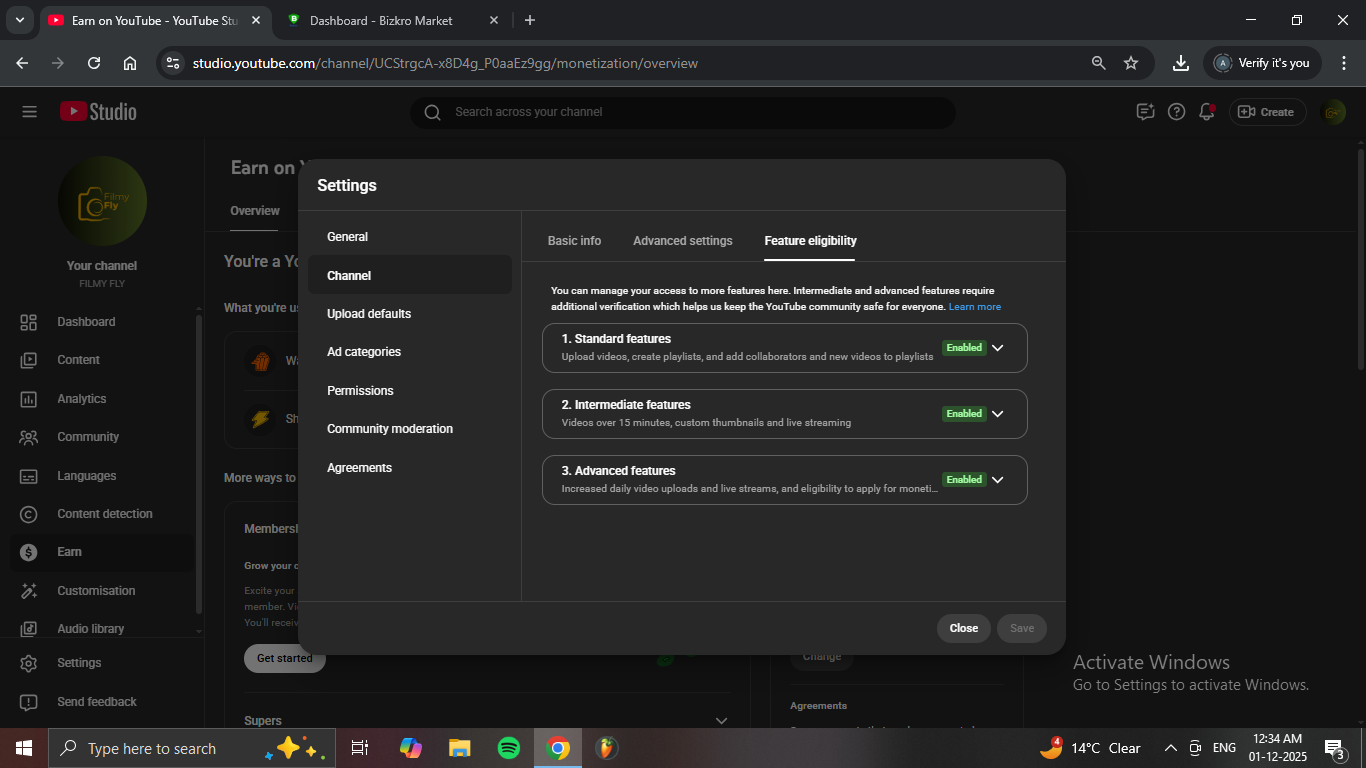Expand the Advanced features section
Image resolution: width=1366 pixels, height=768 pixels.
click(997, 480)
